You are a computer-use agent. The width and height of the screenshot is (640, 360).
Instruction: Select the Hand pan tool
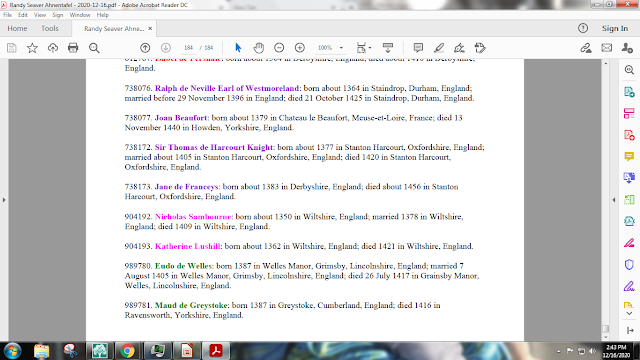coord(258,48)
